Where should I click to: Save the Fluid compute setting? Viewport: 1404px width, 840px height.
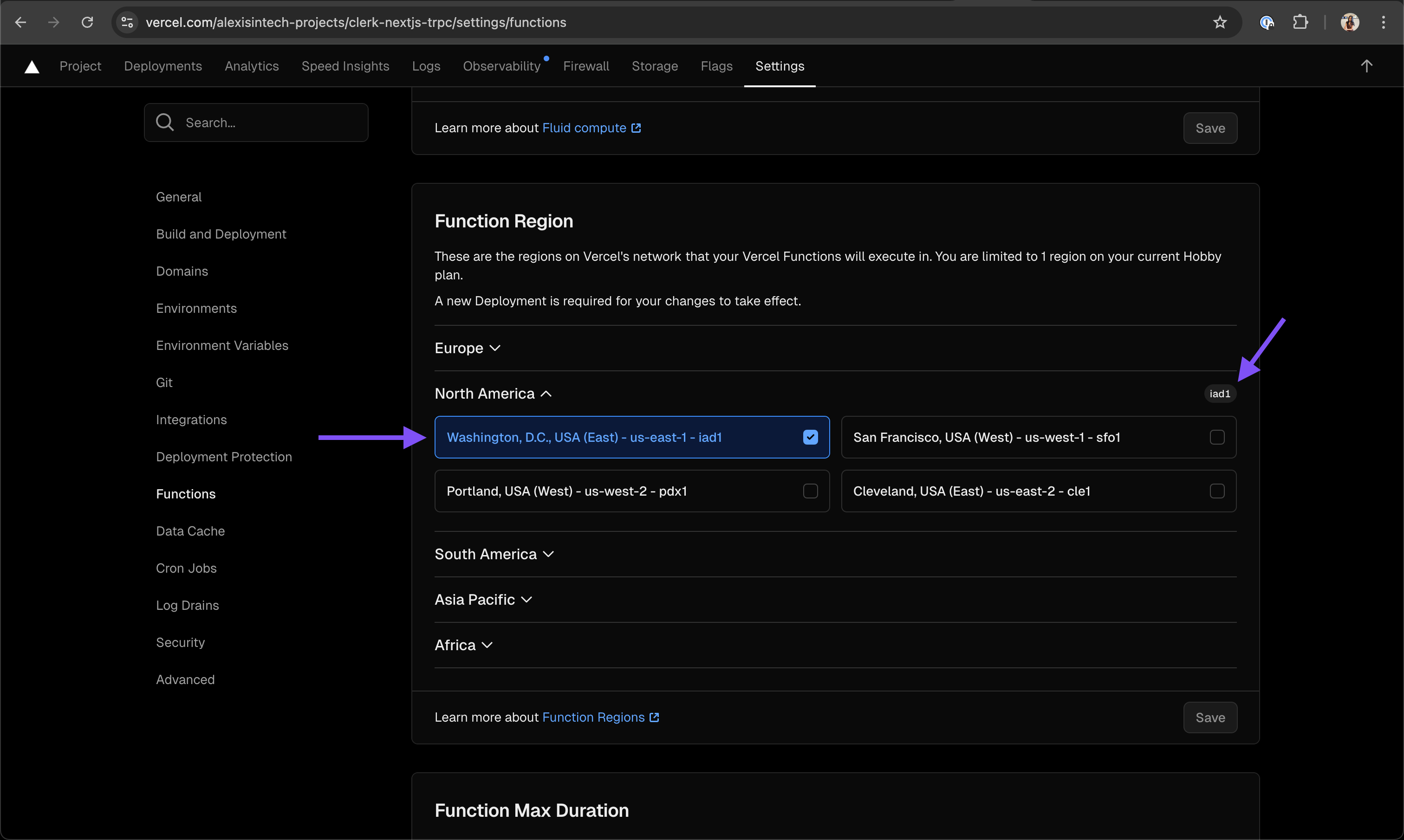[1210, 128]
